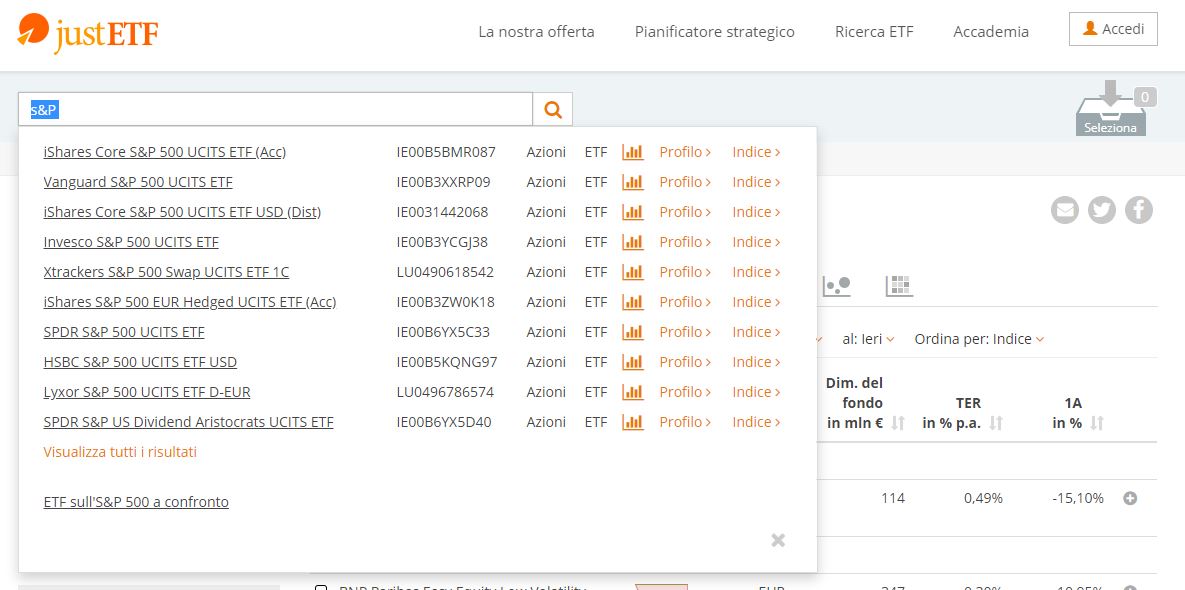The height and width of the screenshot is (590, 1185).
Task: Share page on Facebook
Action: pyautogui.click(x=1139, y=210)
